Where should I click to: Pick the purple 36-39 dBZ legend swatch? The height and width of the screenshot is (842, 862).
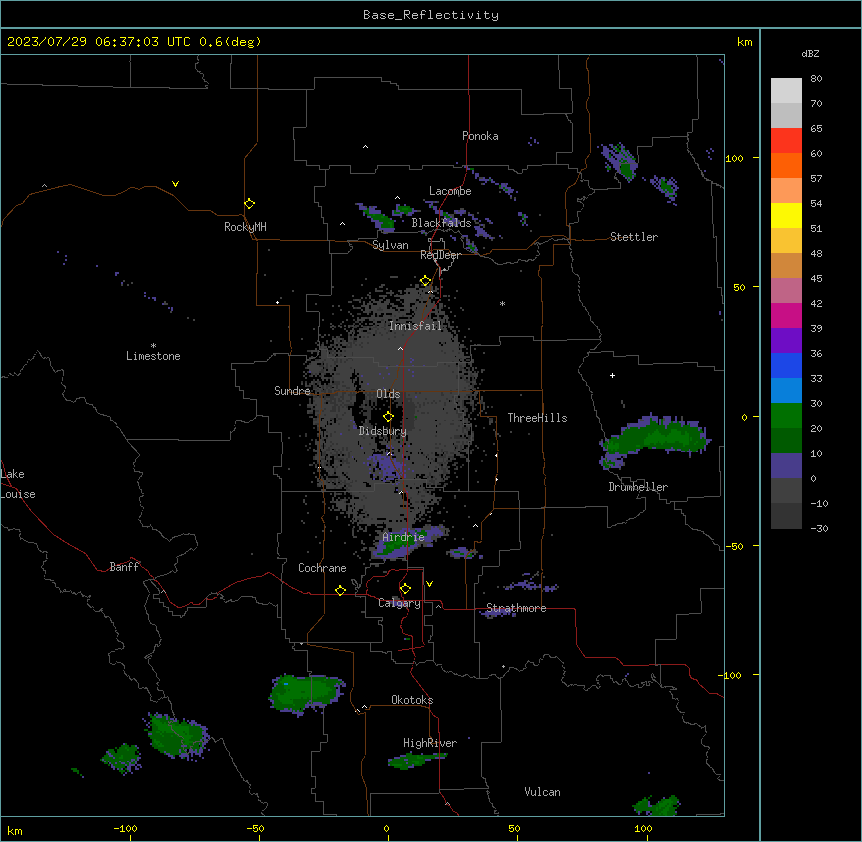(x=786, y=341)
